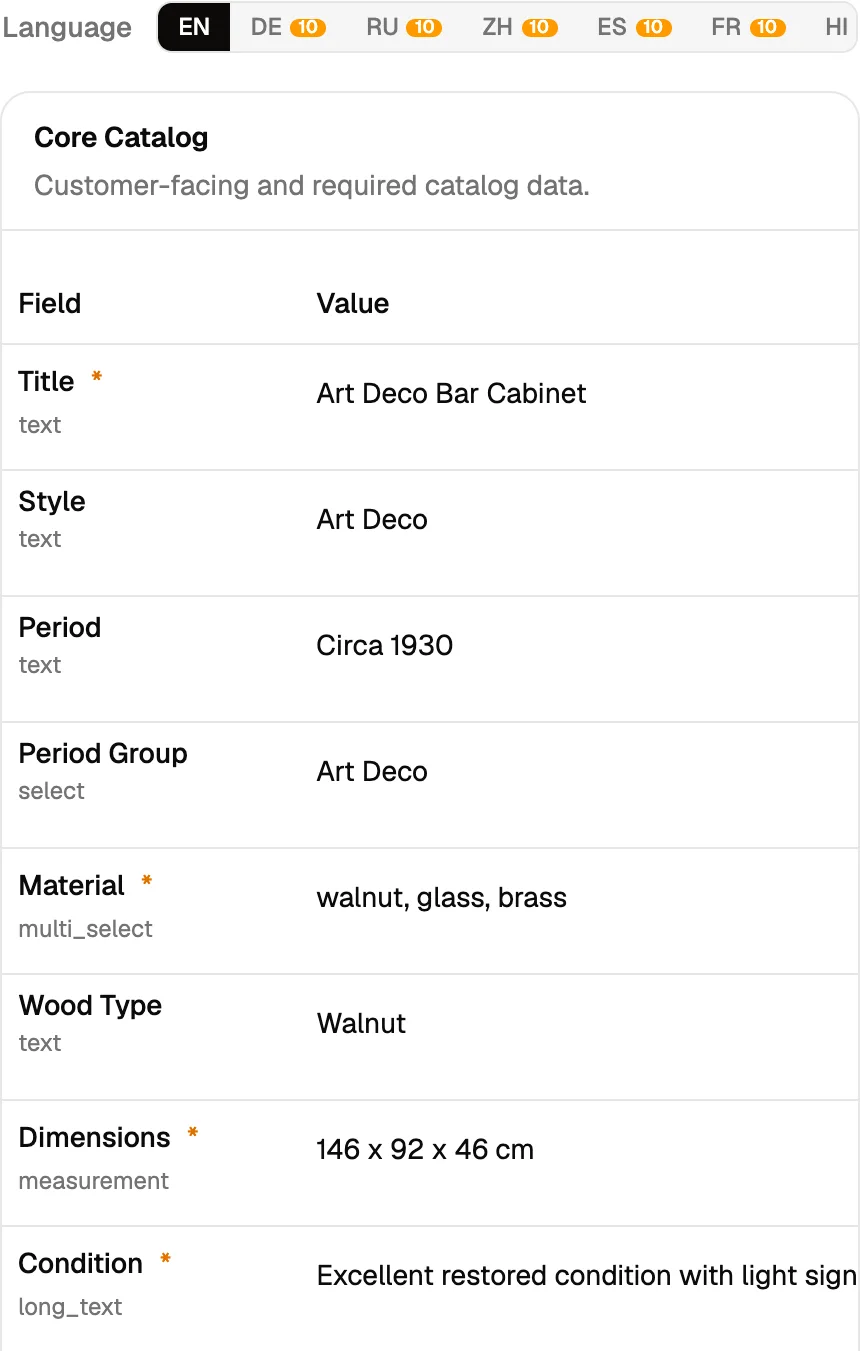Screen dimensions: 860x1351
Task: Click the orange 10 badge on RU
Action: click(x=424, y=27)
